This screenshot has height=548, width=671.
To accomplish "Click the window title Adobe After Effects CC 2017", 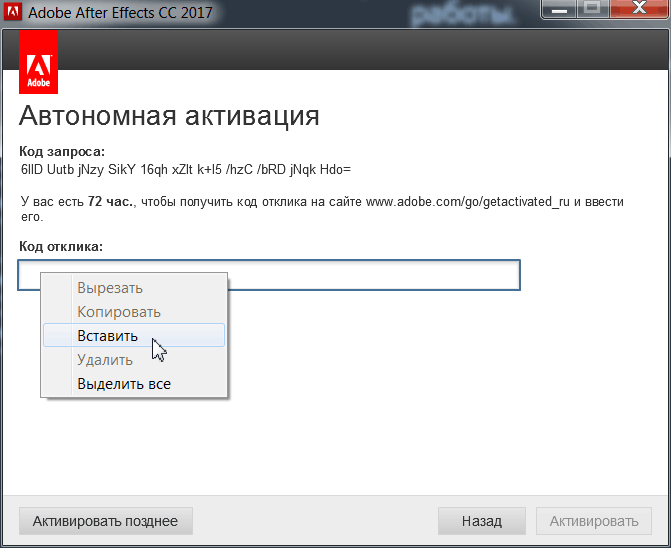I will click(x=120, y=12).
